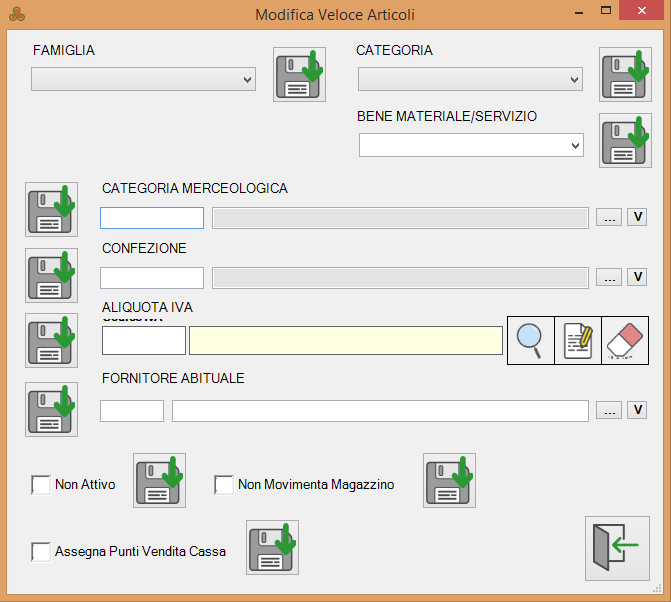Toggle the Non Movimenta Magazzino checkbox
This screenshot has height=602, width=671.
(224, 485)
